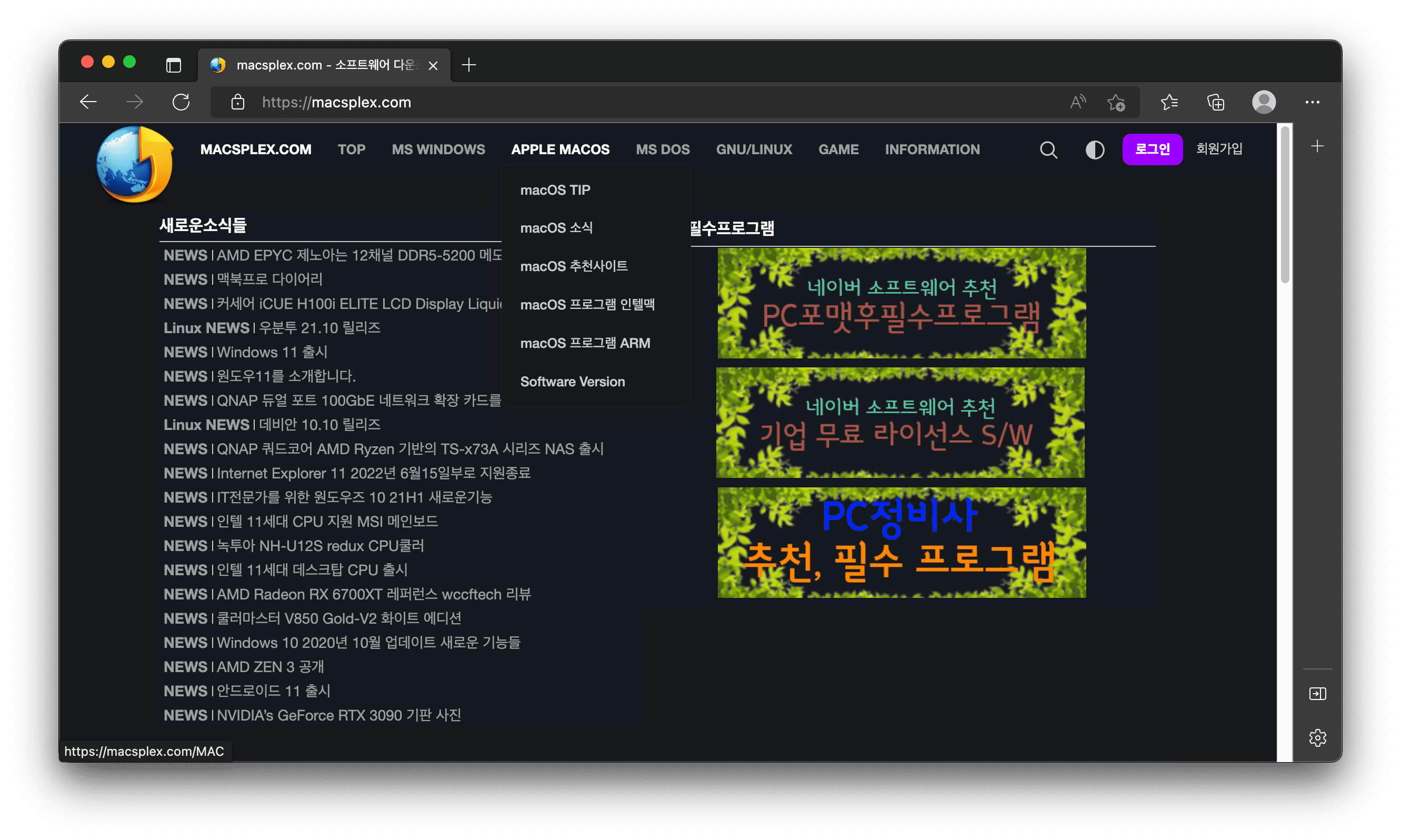Open 안드로이드 11 출시 article
Image resolution: width=1401 pixels, height=840 pixels.
coord(273,691)
